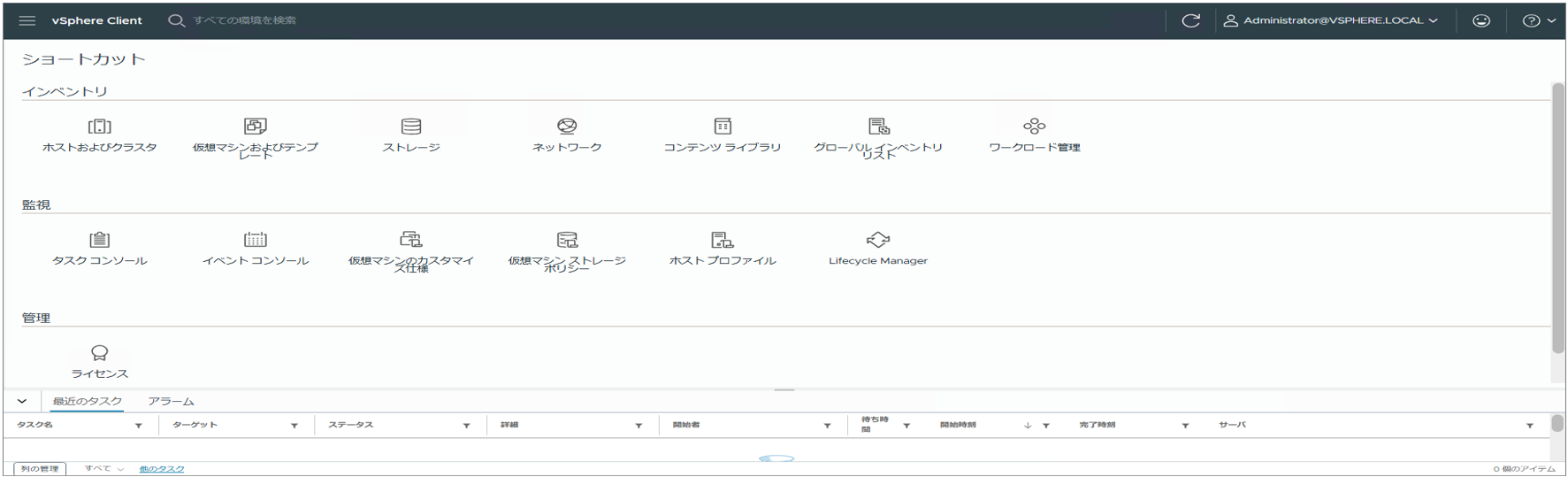Collapse the recent tasks panel chevron
This screenshot has height=477, width=1568.
(22, 401)
